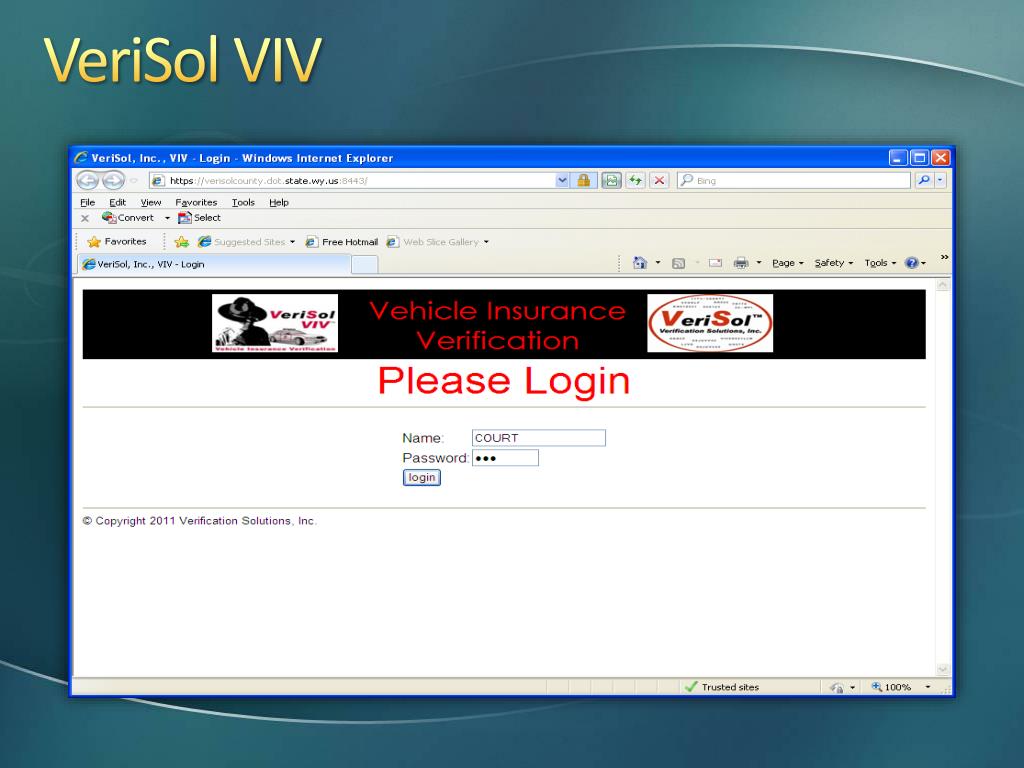Close the Convert toolbar with its X
The image size is (1024, 768).
pos(85,218)
